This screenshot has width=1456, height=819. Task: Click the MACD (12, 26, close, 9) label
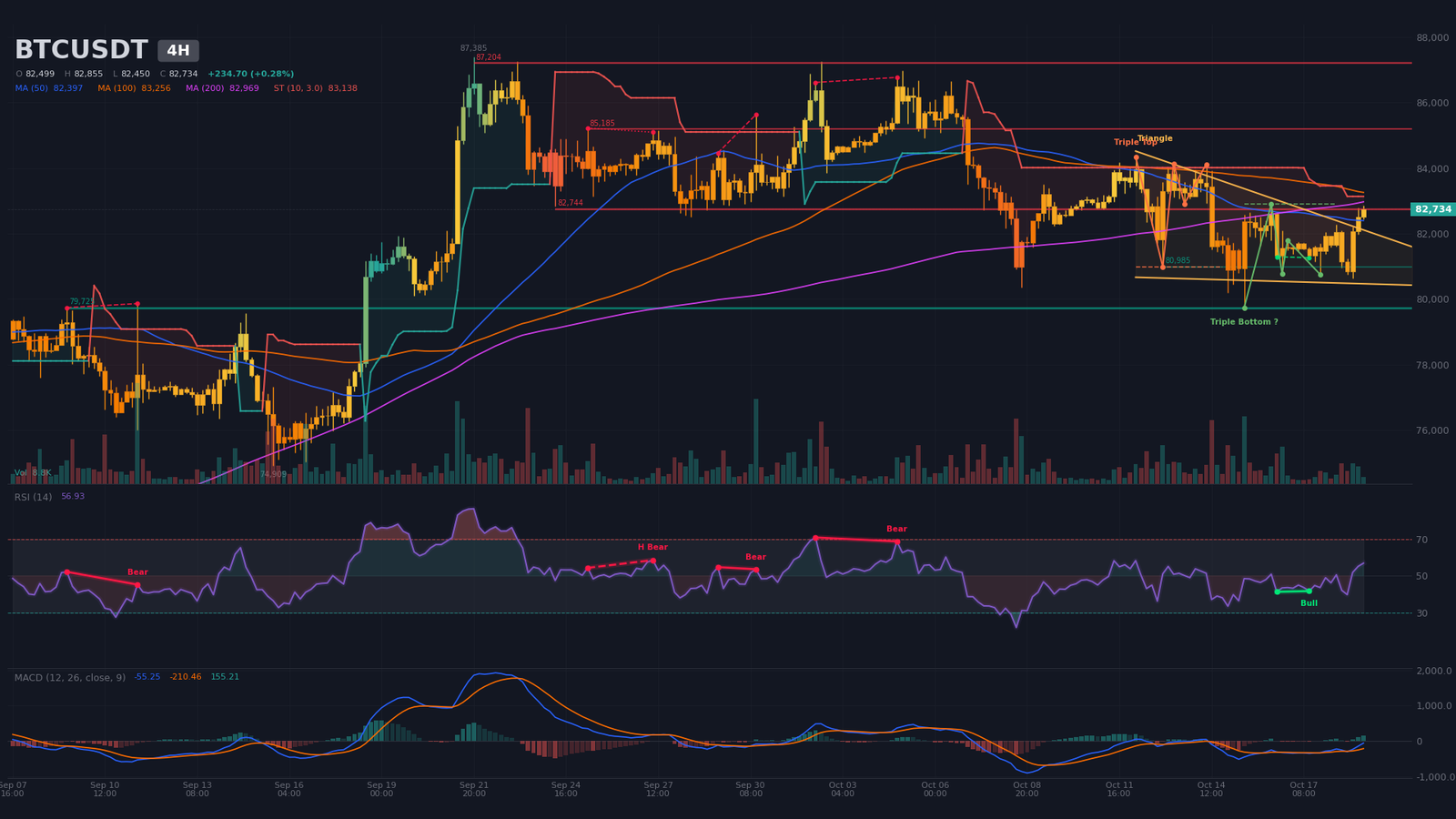pyautogui.click(x=70, y=678)
